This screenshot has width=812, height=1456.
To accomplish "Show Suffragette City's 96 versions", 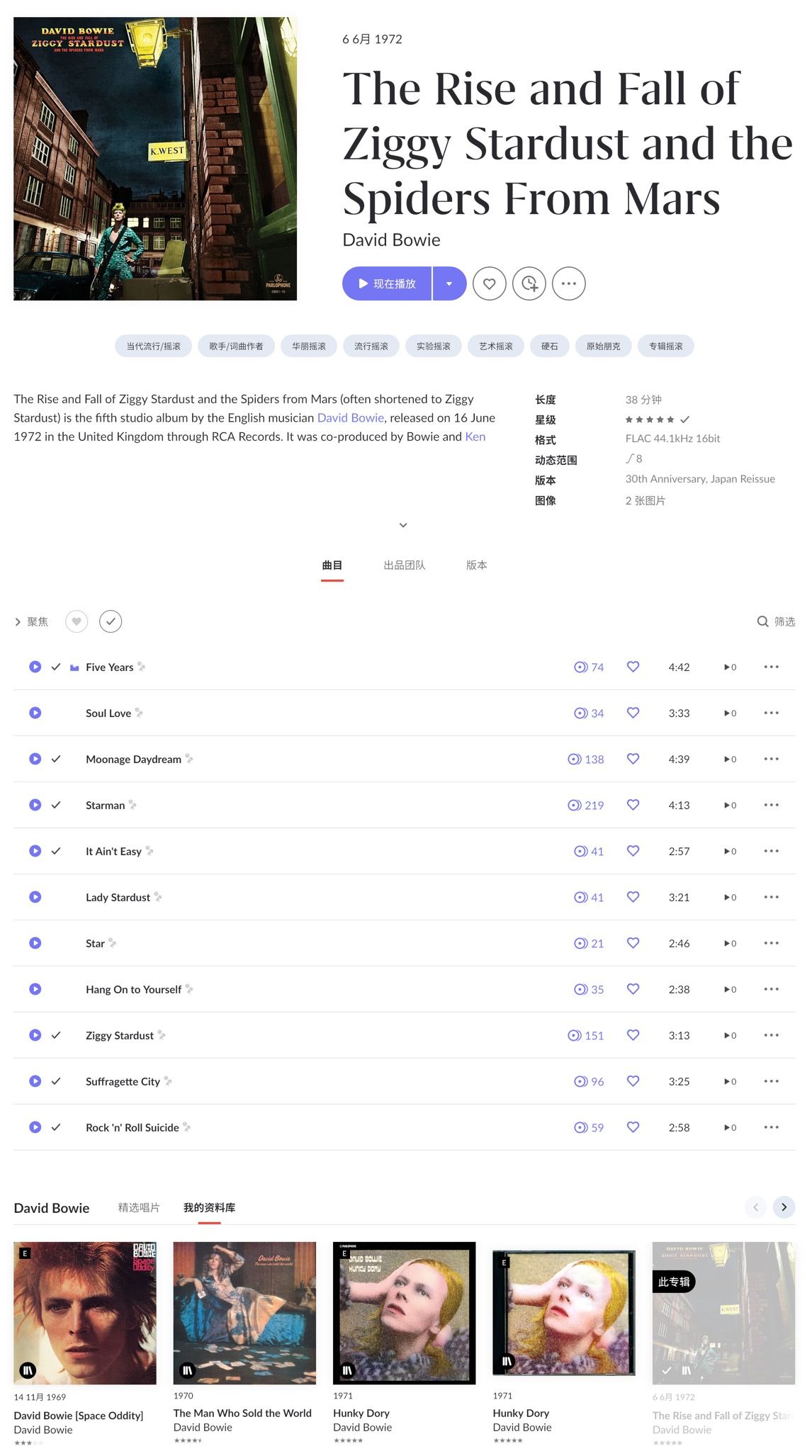I will pos(589,1081).
